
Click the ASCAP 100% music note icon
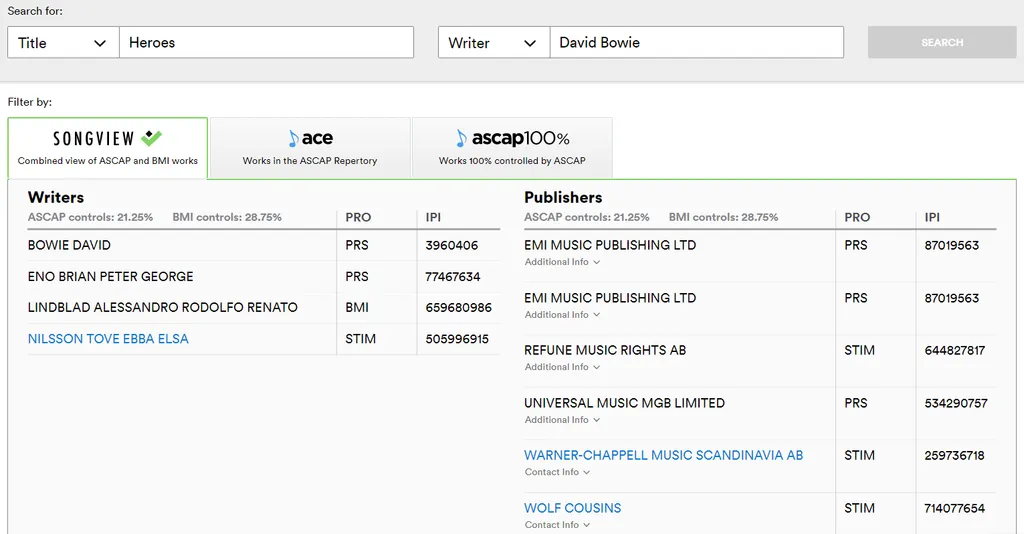[x=462, y=138]
